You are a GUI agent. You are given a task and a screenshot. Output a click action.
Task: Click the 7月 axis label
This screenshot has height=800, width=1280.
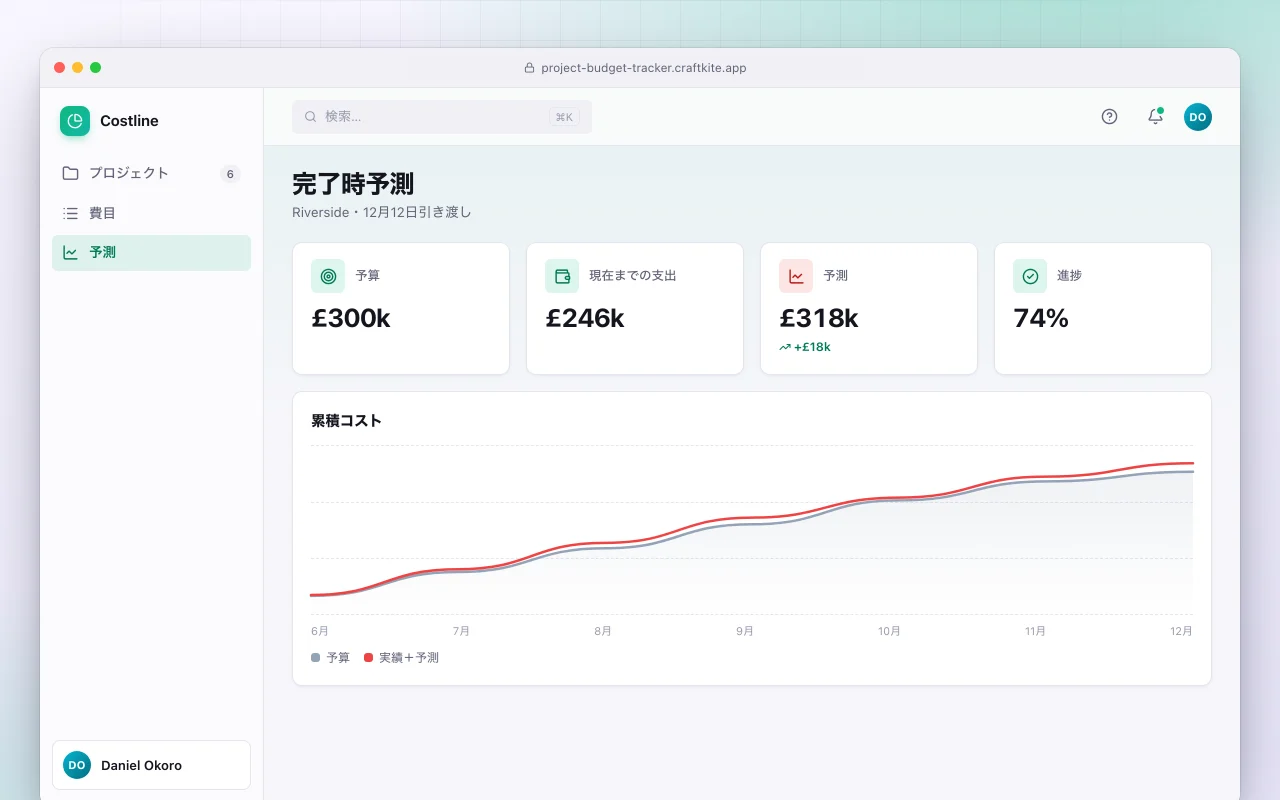(x=461, y=631)
